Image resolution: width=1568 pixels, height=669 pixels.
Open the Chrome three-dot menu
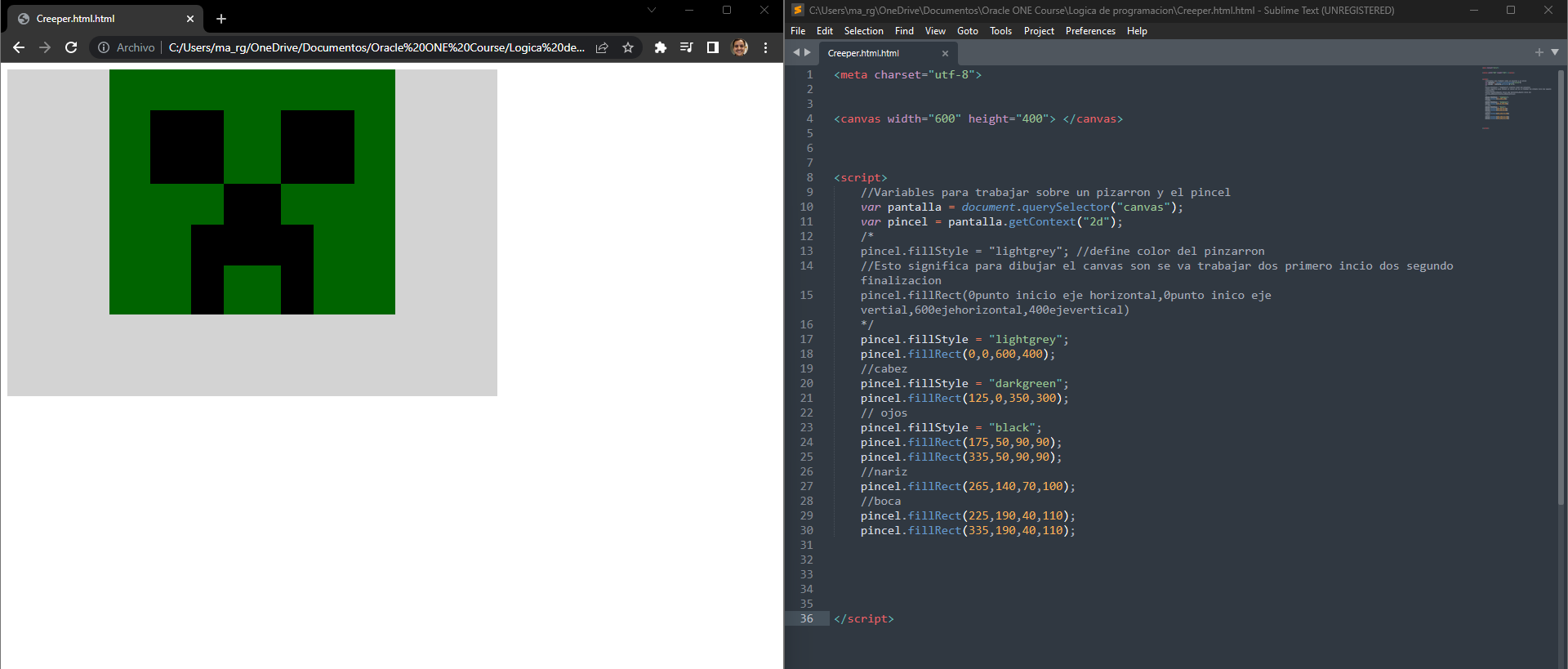click(x=765, y=47)
